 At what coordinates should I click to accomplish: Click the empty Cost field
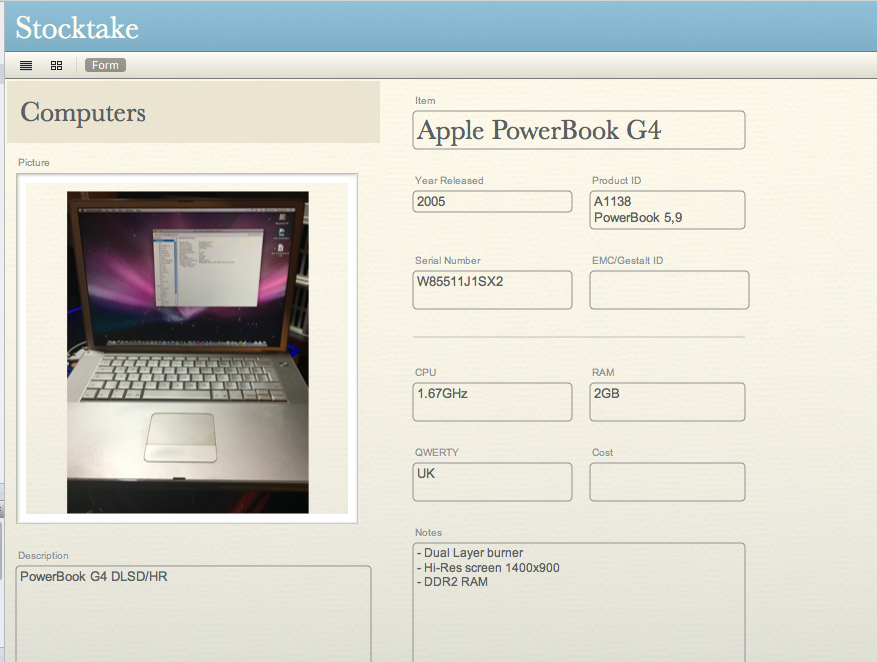point(667,481)
